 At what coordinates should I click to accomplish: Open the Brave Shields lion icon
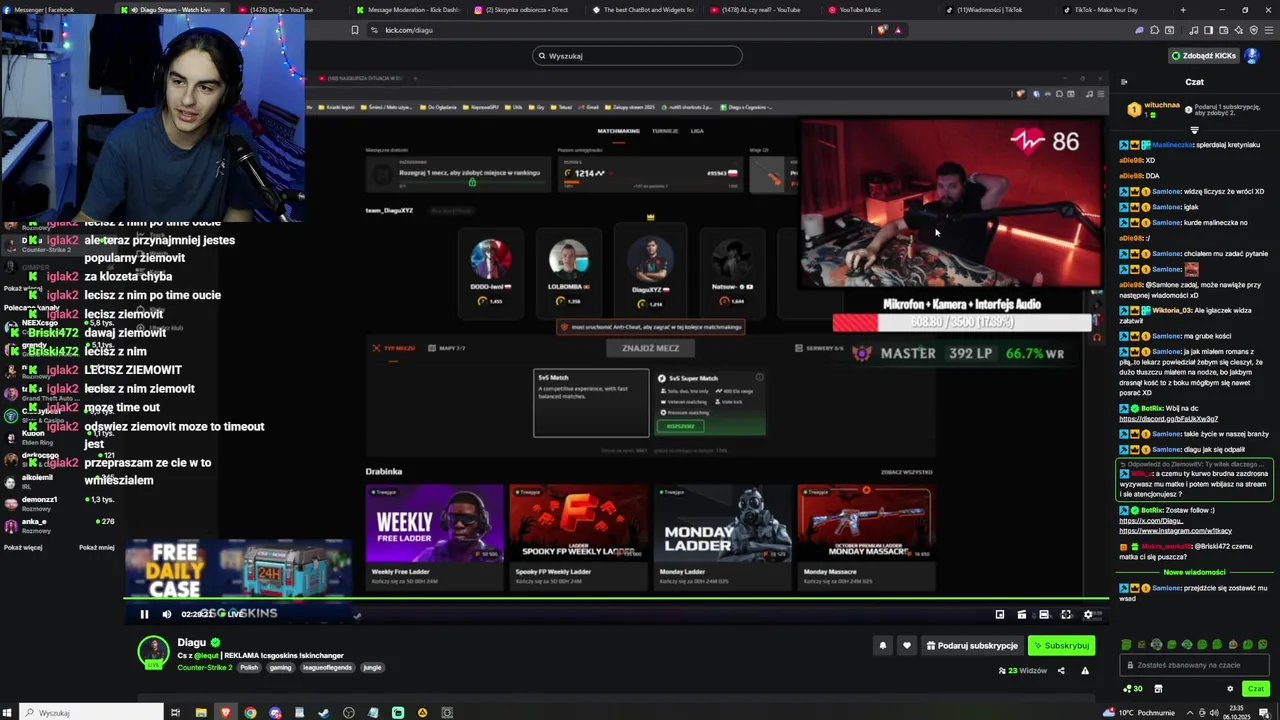[882, 30]
